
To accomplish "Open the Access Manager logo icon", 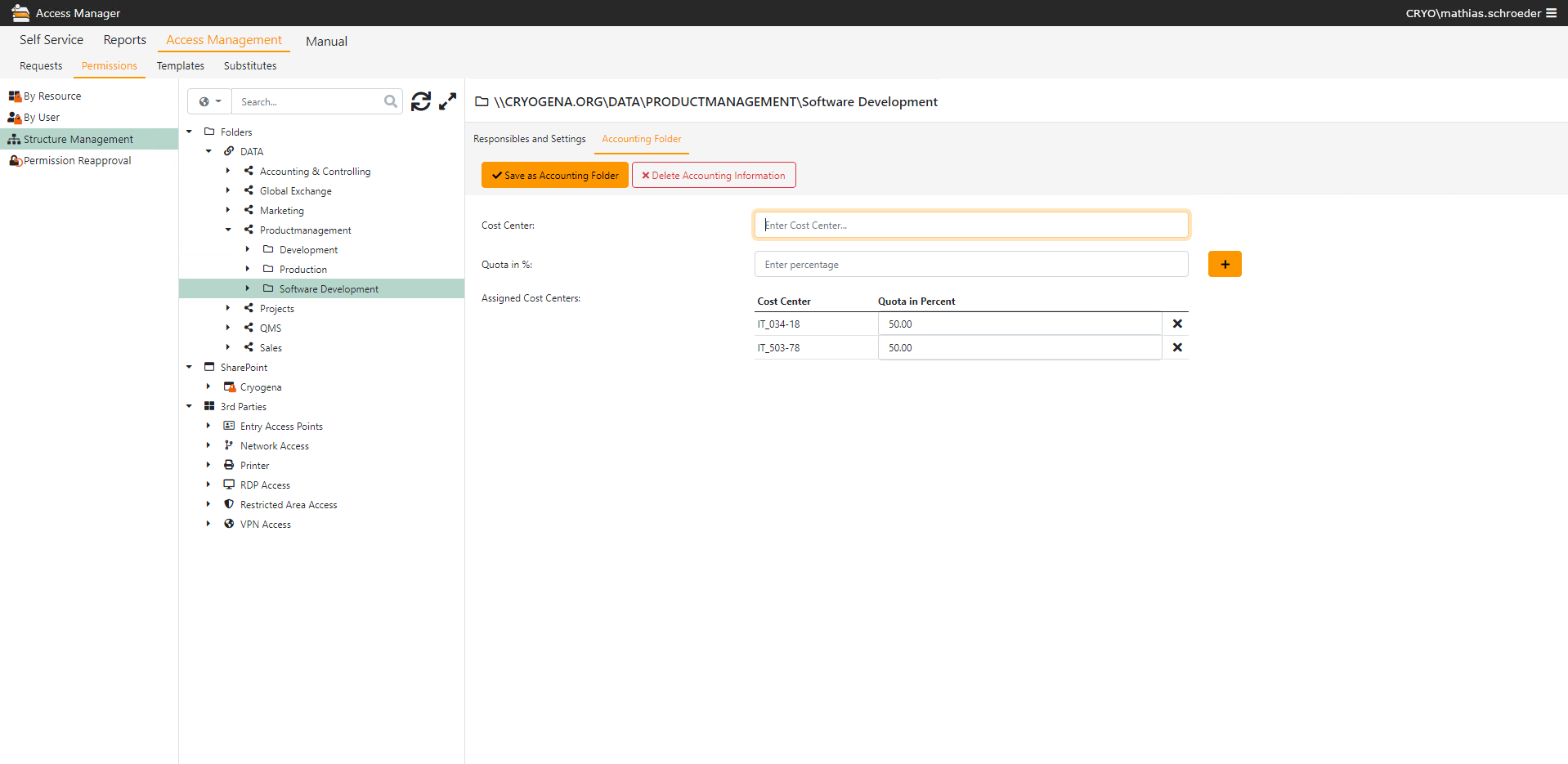I will 20,12.
